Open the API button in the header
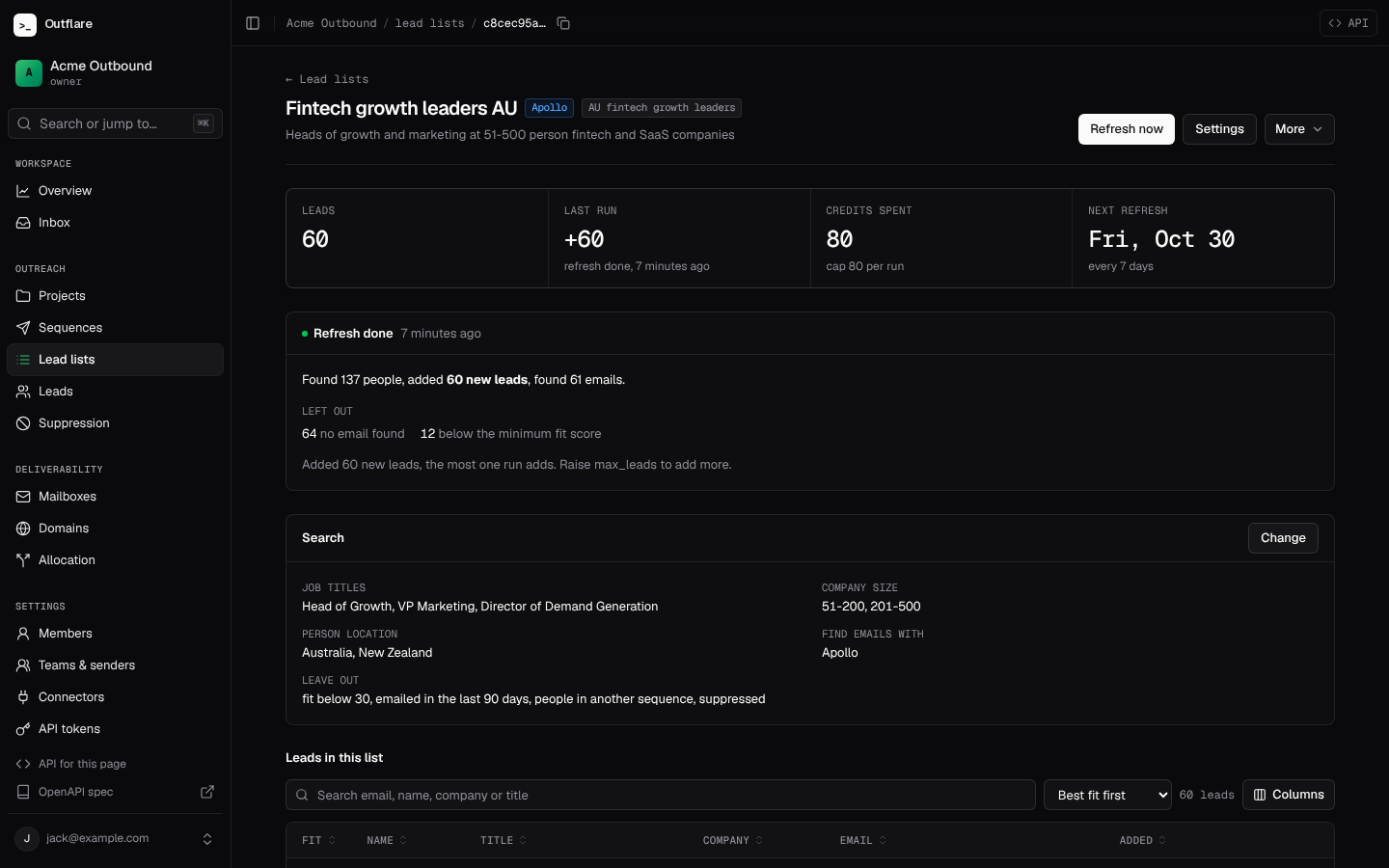1389x868 pixels. [x=1348, y=23]
